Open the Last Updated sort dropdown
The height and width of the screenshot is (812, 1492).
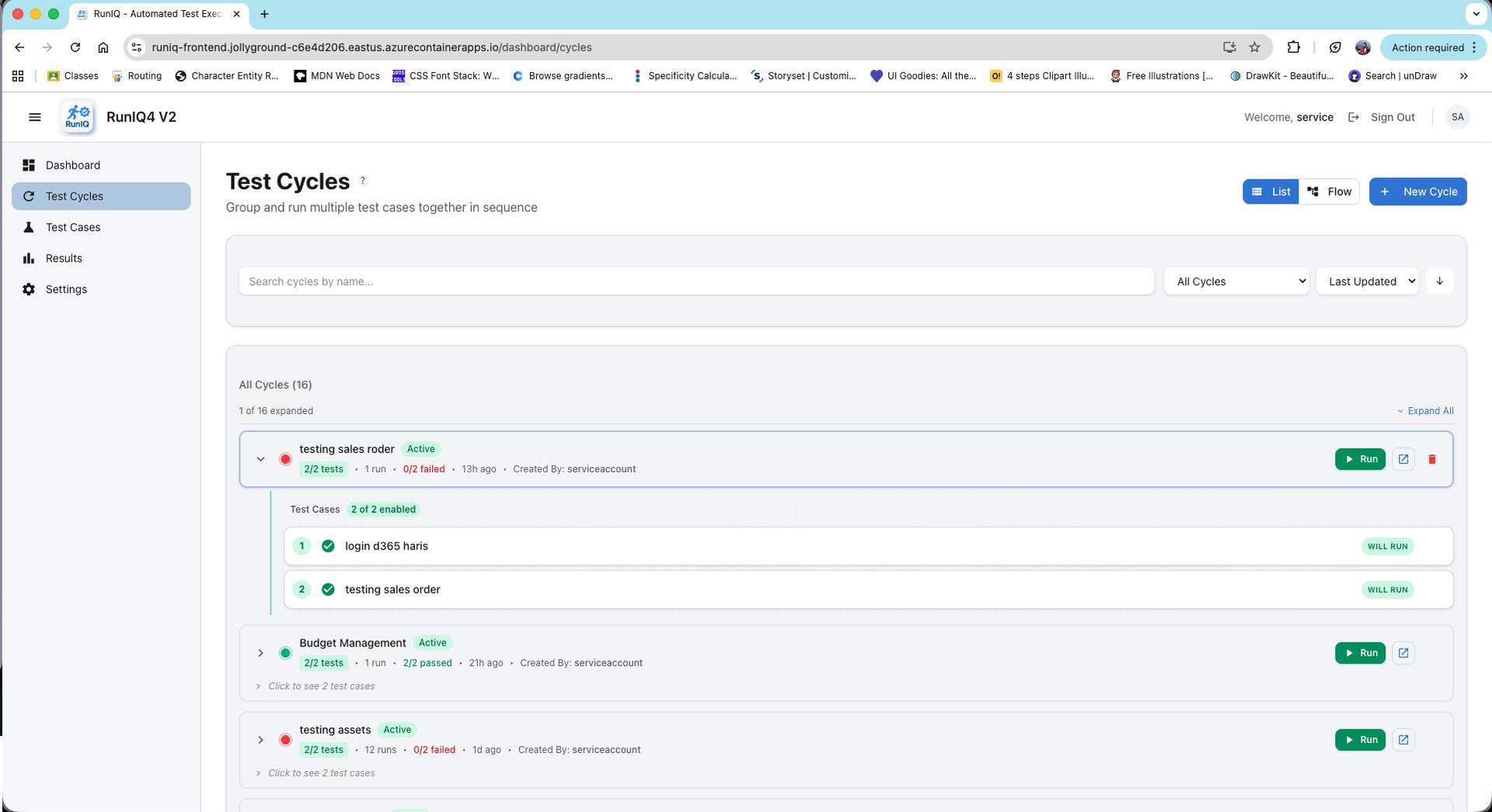[1368, 281]
